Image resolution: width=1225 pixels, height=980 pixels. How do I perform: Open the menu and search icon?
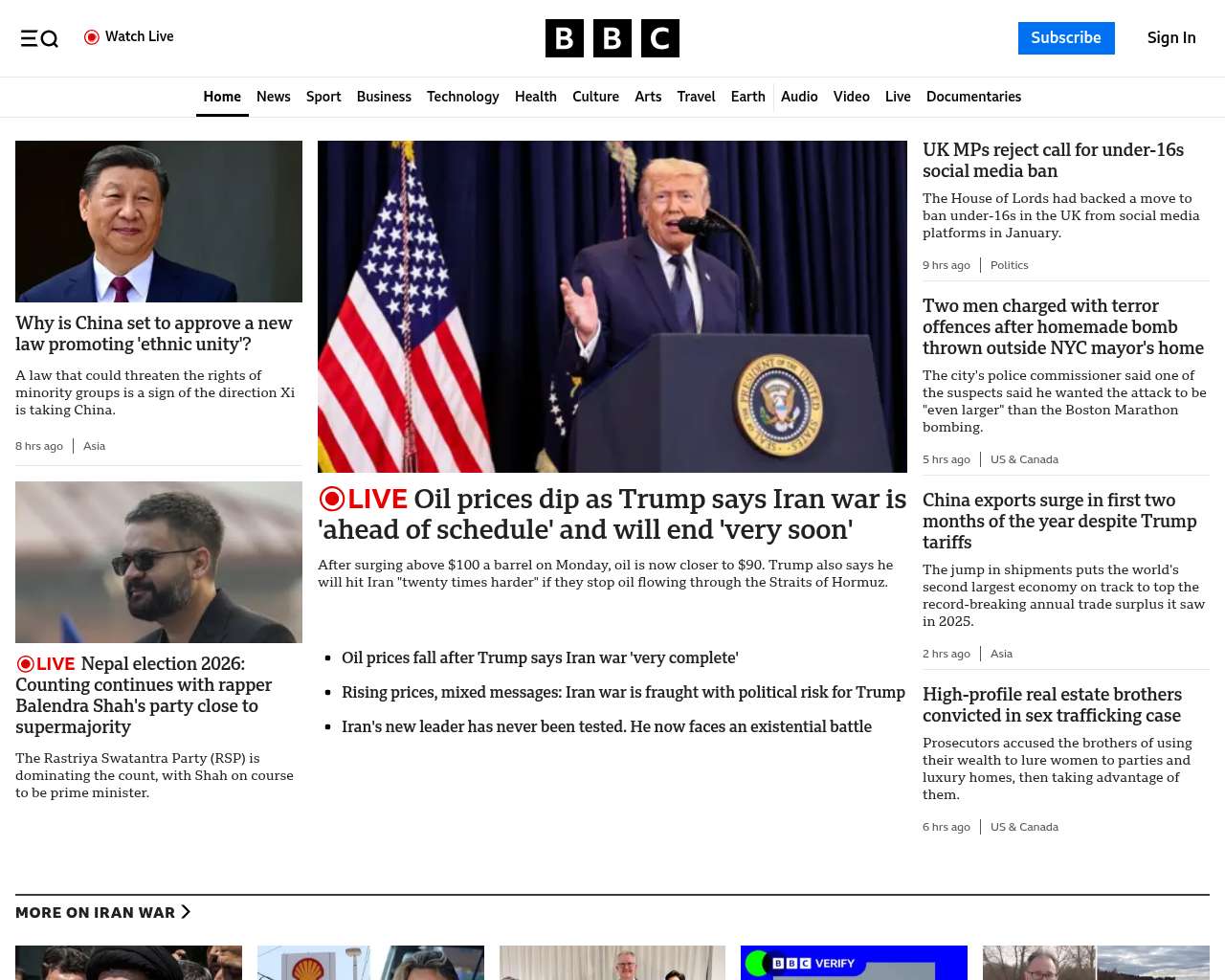39,38
